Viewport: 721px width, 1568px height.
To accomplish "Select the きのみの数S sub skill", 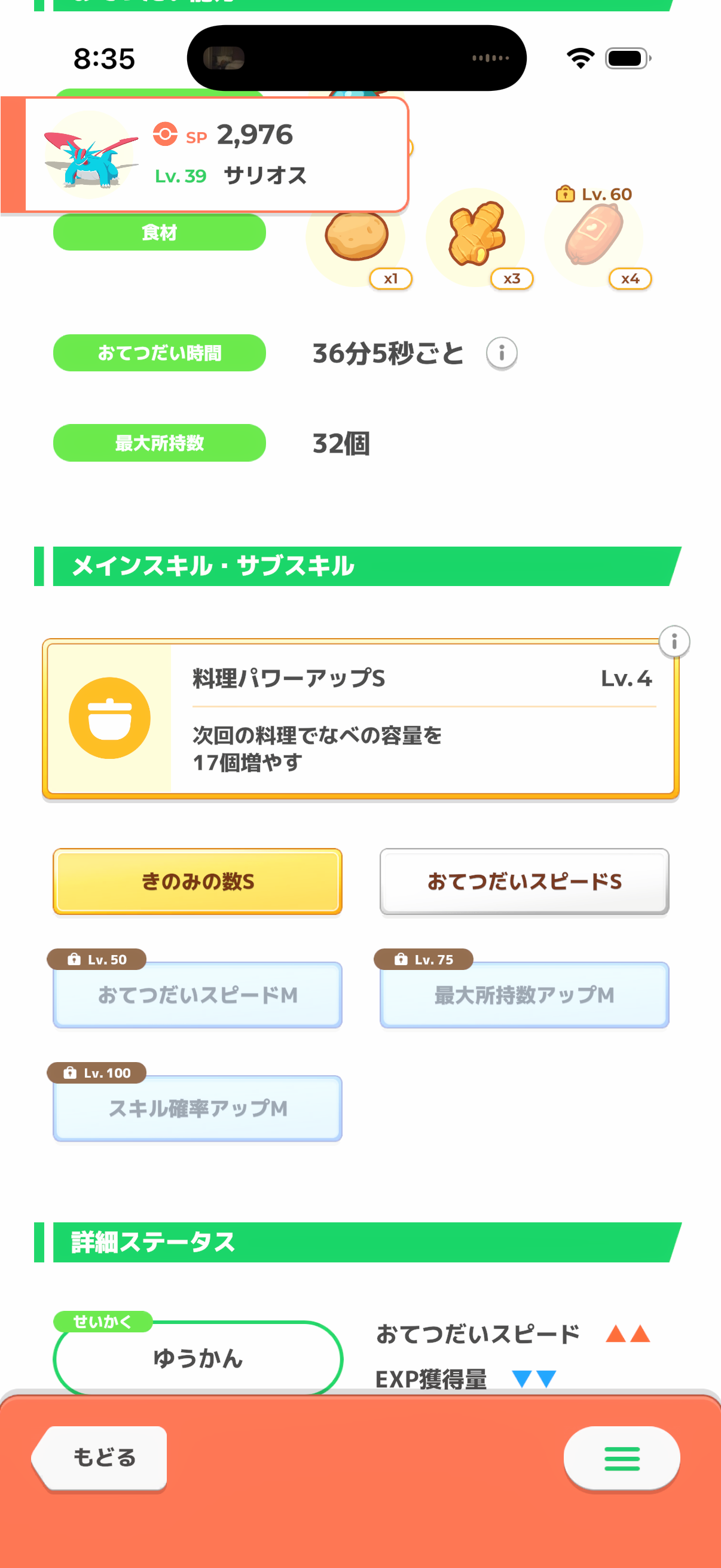I will [198, 881].
